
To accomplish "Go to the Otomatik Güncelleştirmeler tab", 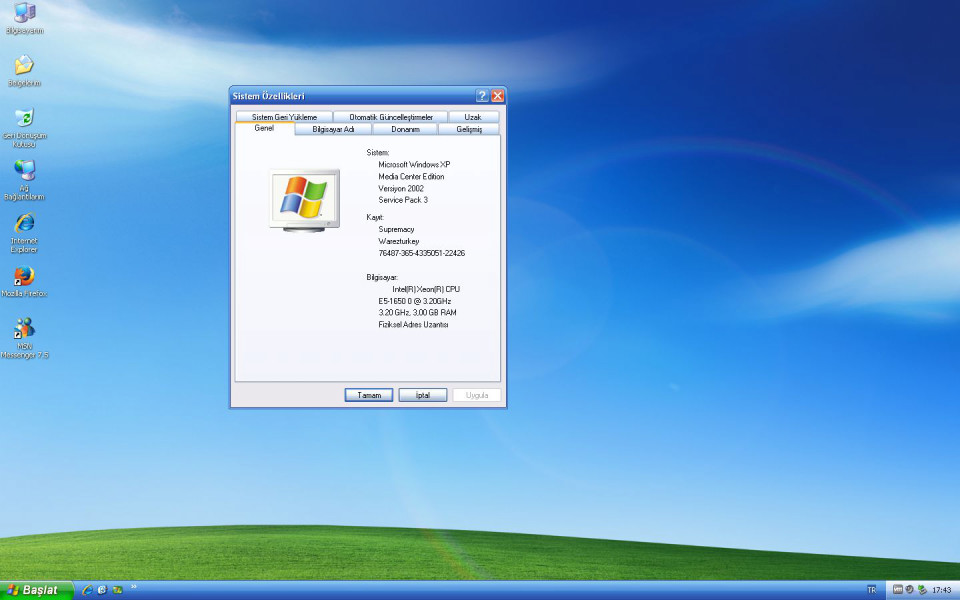I will tap(391, 117).
